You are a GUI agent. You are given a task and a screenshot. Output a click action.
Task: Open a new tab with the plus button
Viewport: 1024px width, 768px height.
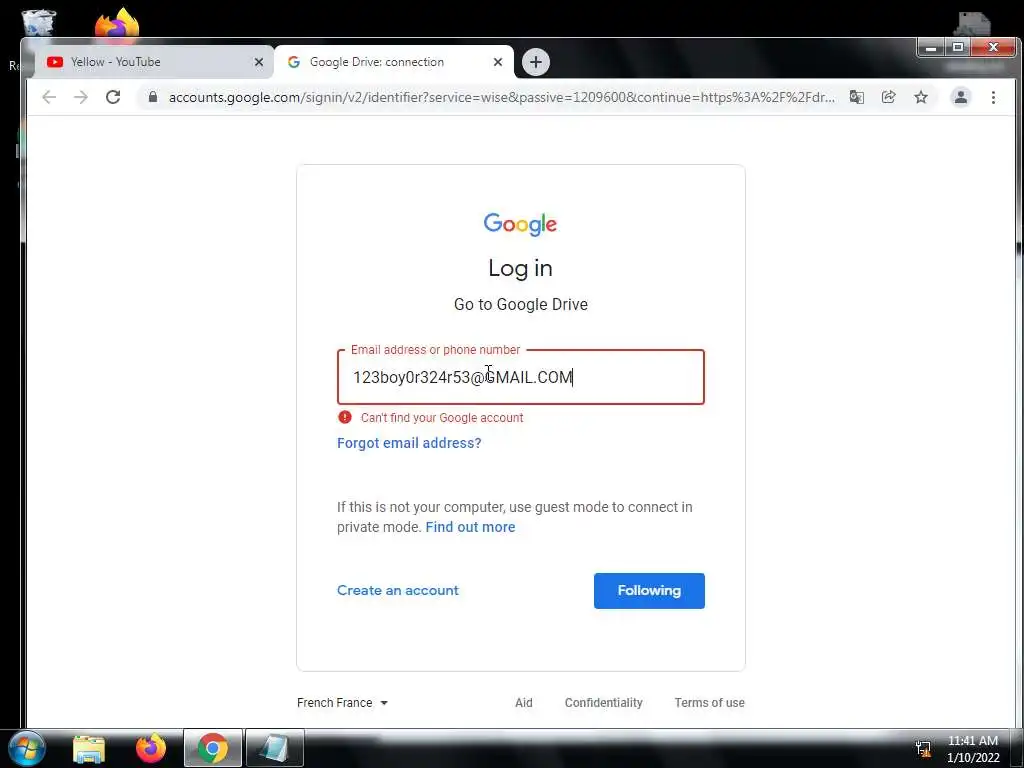point(536,62)
